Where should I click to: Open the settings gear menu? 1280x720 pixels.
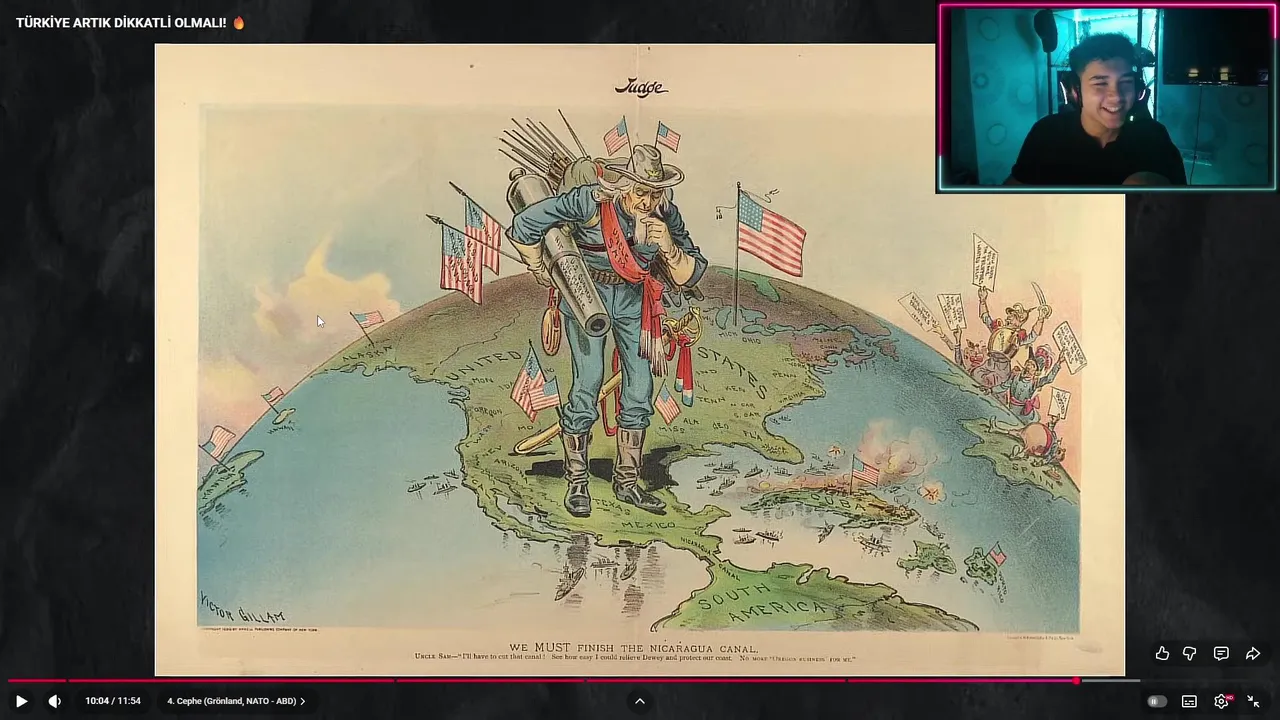1221,701
